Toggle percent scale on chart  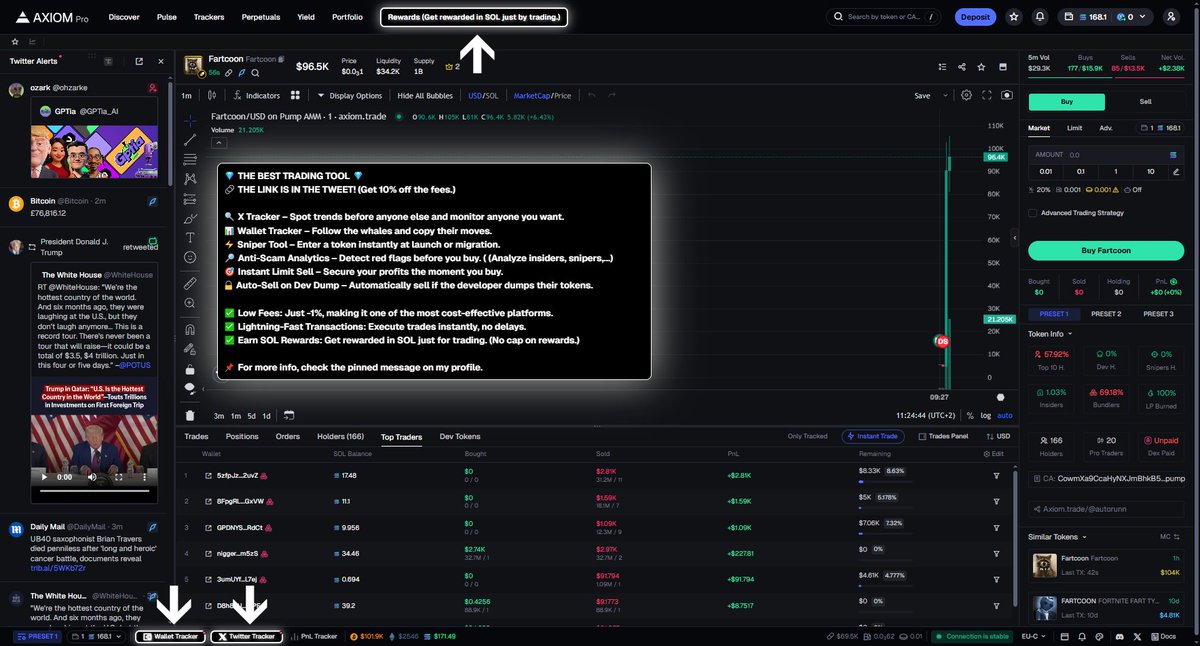[x=970, y=415]
